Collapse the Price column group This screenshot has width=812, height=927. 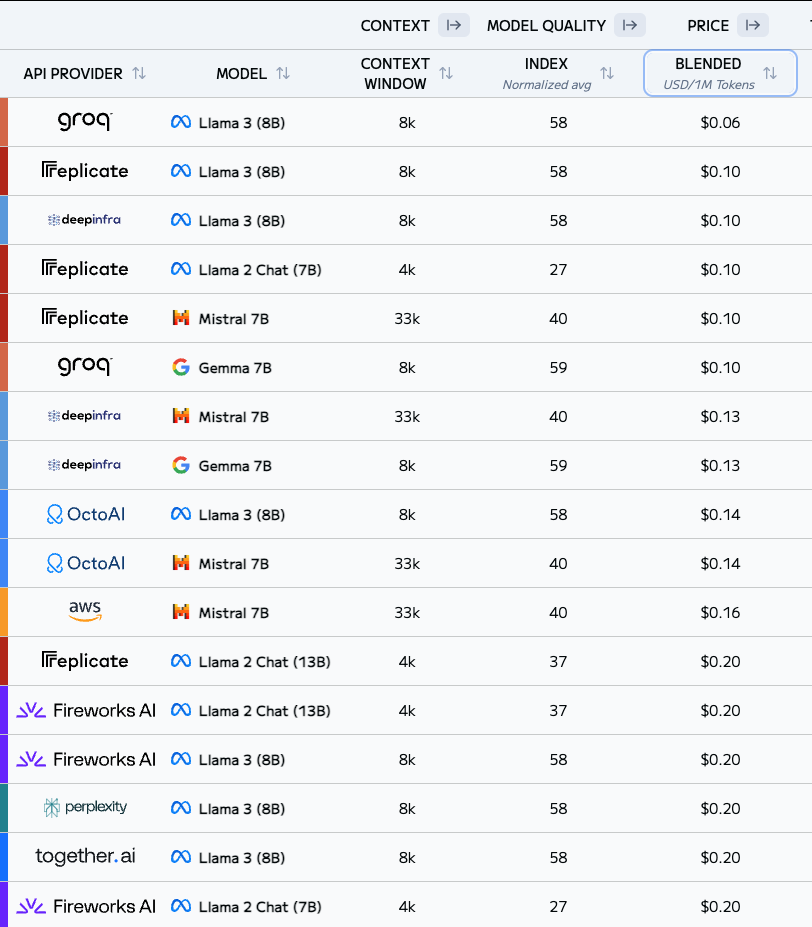point(753,26)
